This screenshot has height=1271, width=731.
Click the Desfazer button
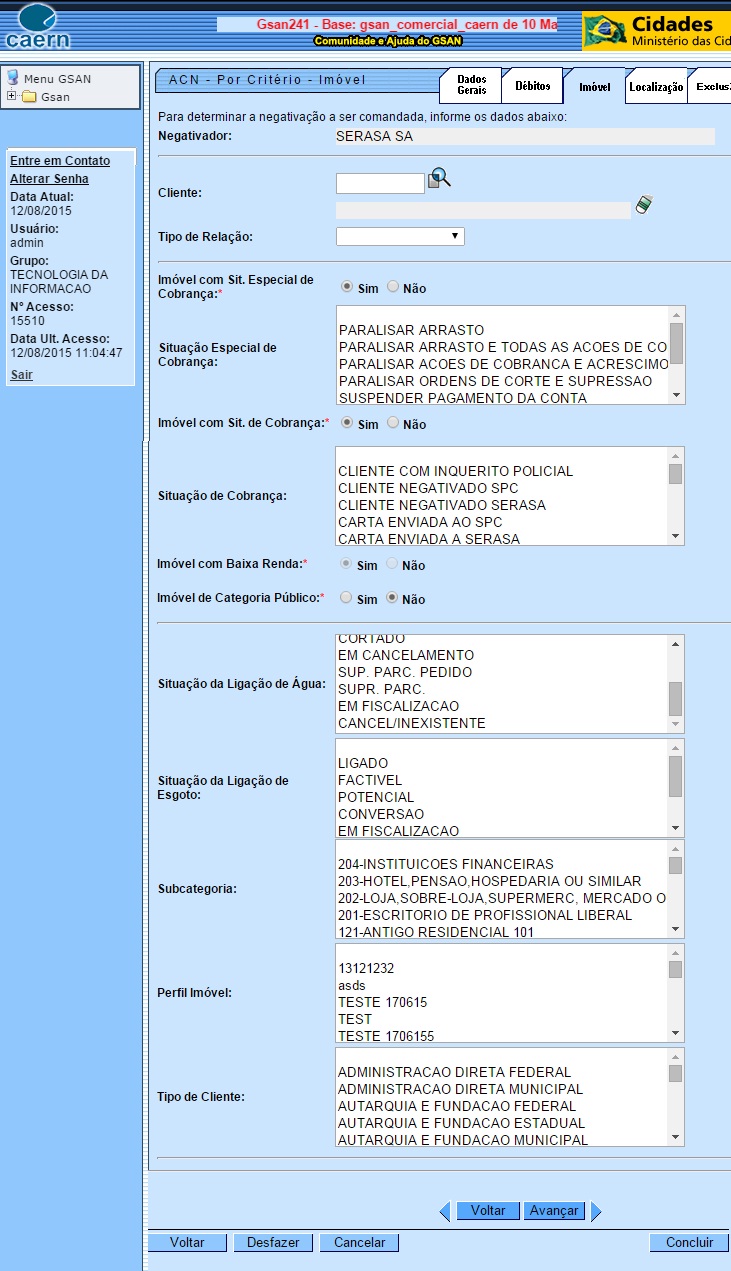click(273, 1243)
